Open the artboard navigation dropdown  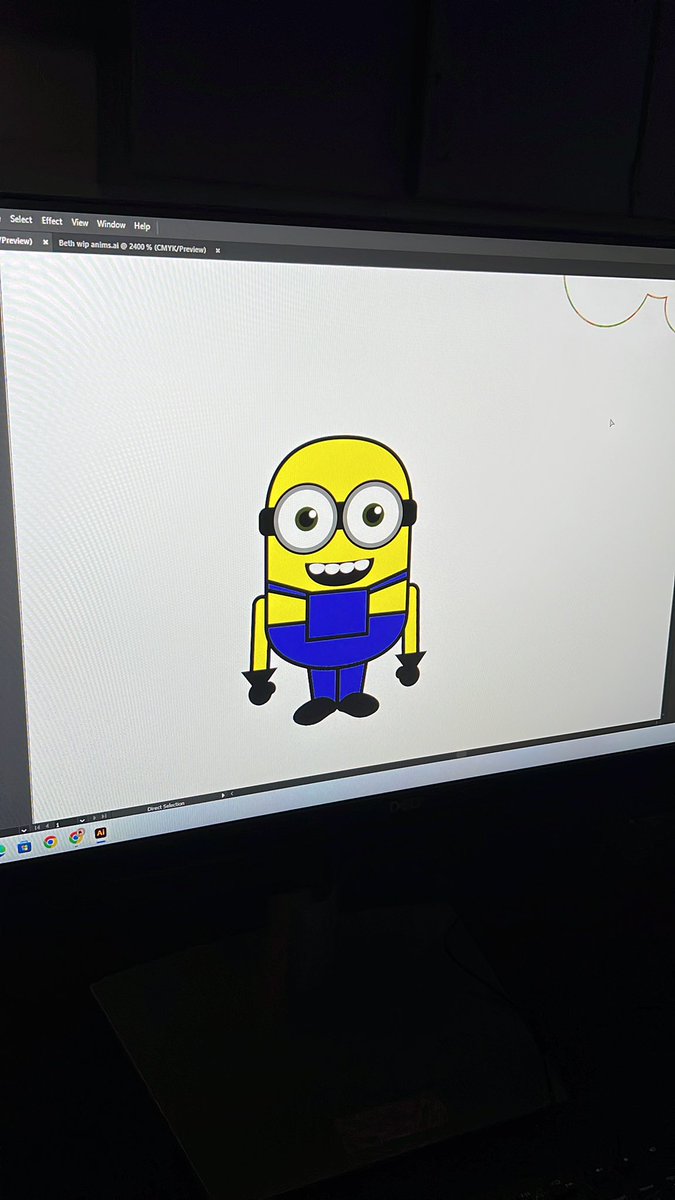82,820
